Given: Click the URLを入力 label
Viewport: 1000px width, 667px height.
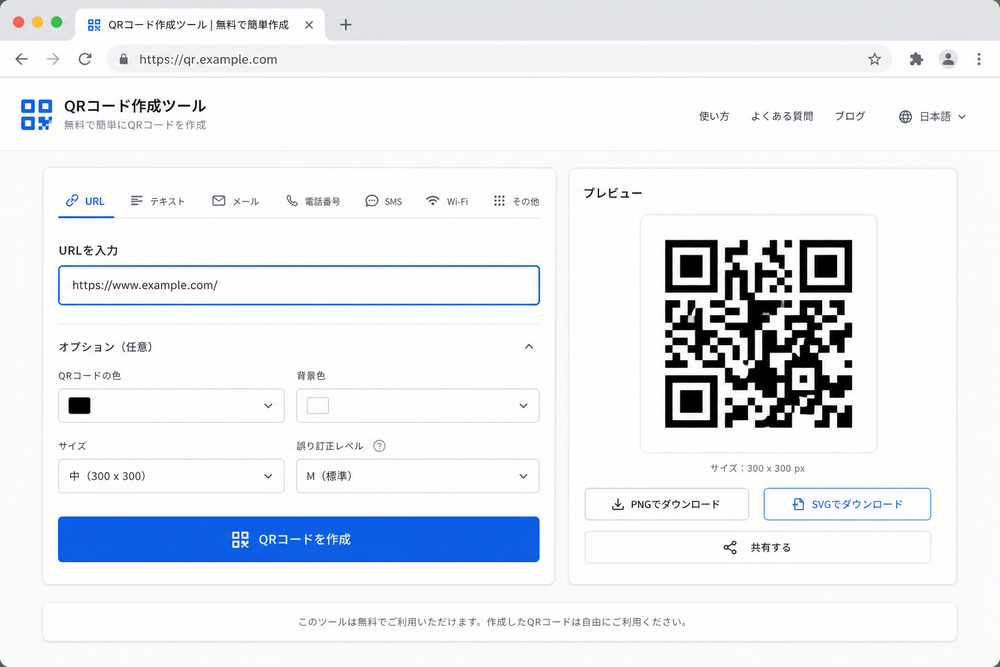Looking at the screenshot, I should (88, 251).
